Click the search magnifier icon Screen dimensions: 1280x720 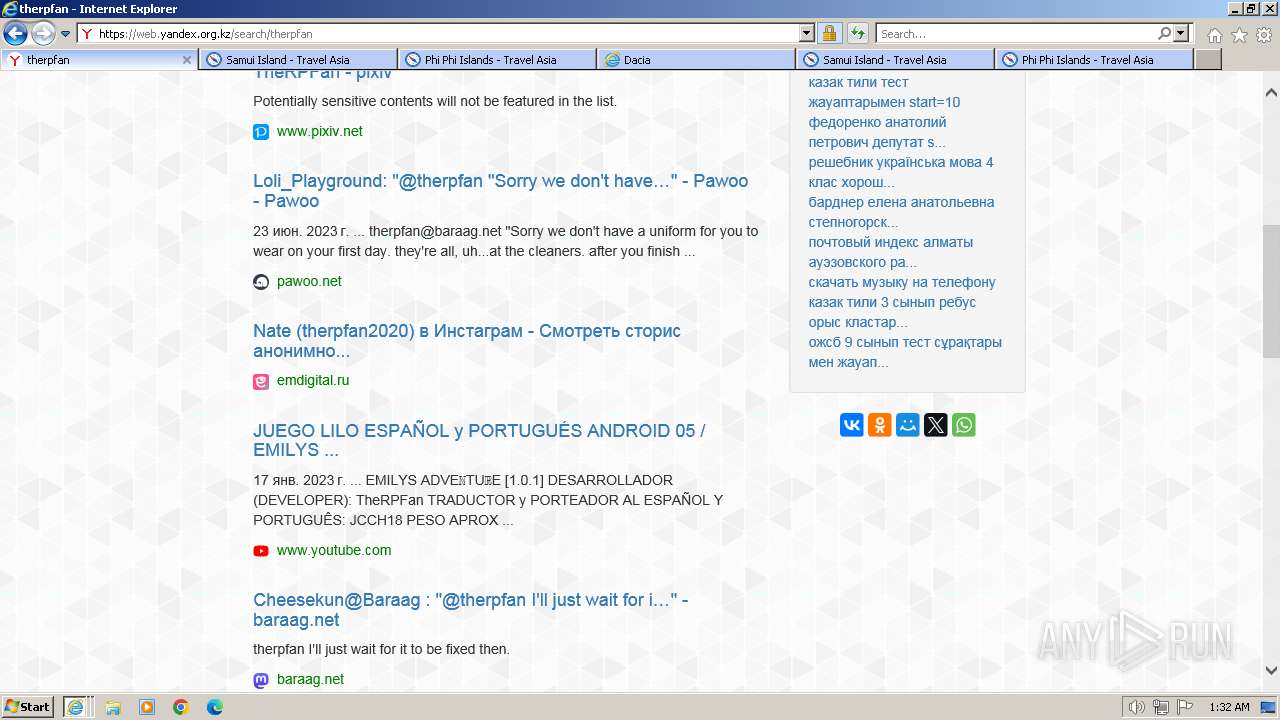(1164, 33)
